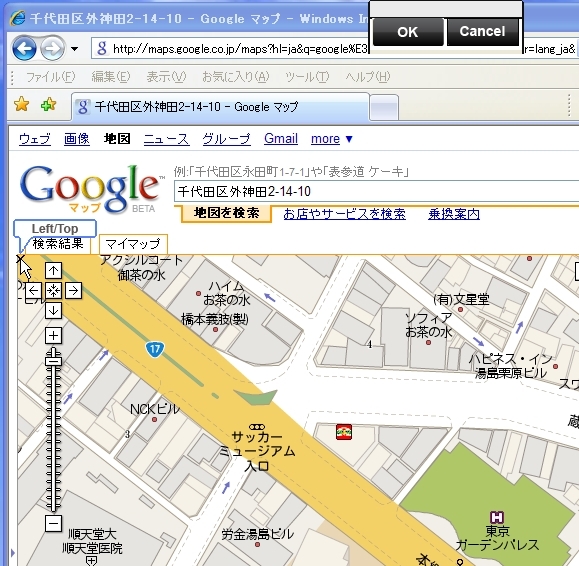The image size is (579, 566).
Task: Click the red shop marker icon on map
Action: click(x=344, y=432)
